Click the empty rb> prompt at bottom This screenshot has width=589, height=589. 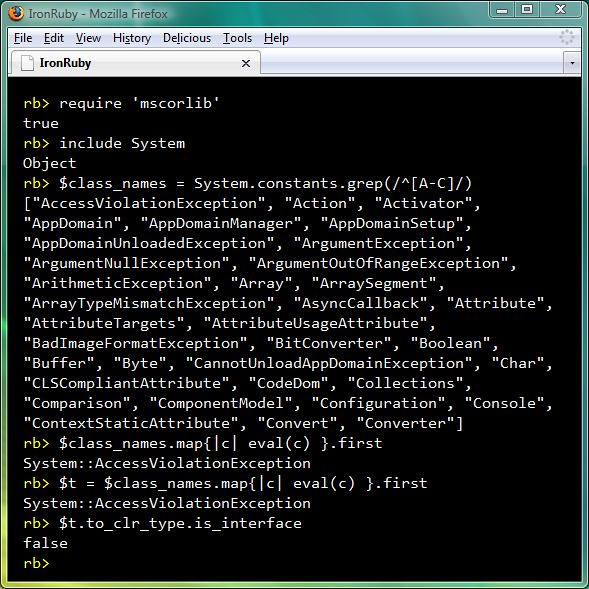coord(36,563)
